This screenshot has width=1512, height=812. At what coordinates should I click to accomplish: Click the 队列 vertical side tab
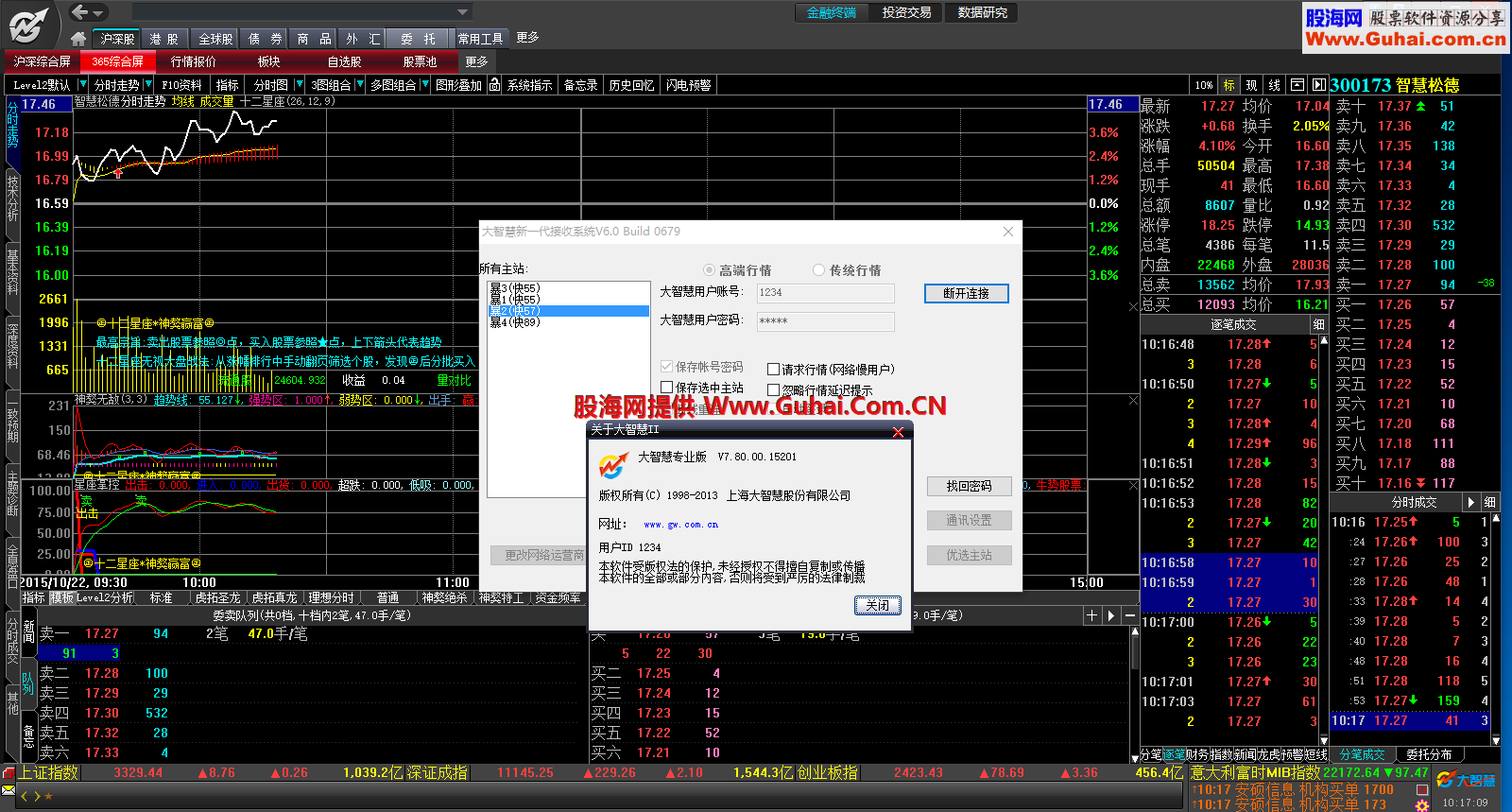(28, 683)
